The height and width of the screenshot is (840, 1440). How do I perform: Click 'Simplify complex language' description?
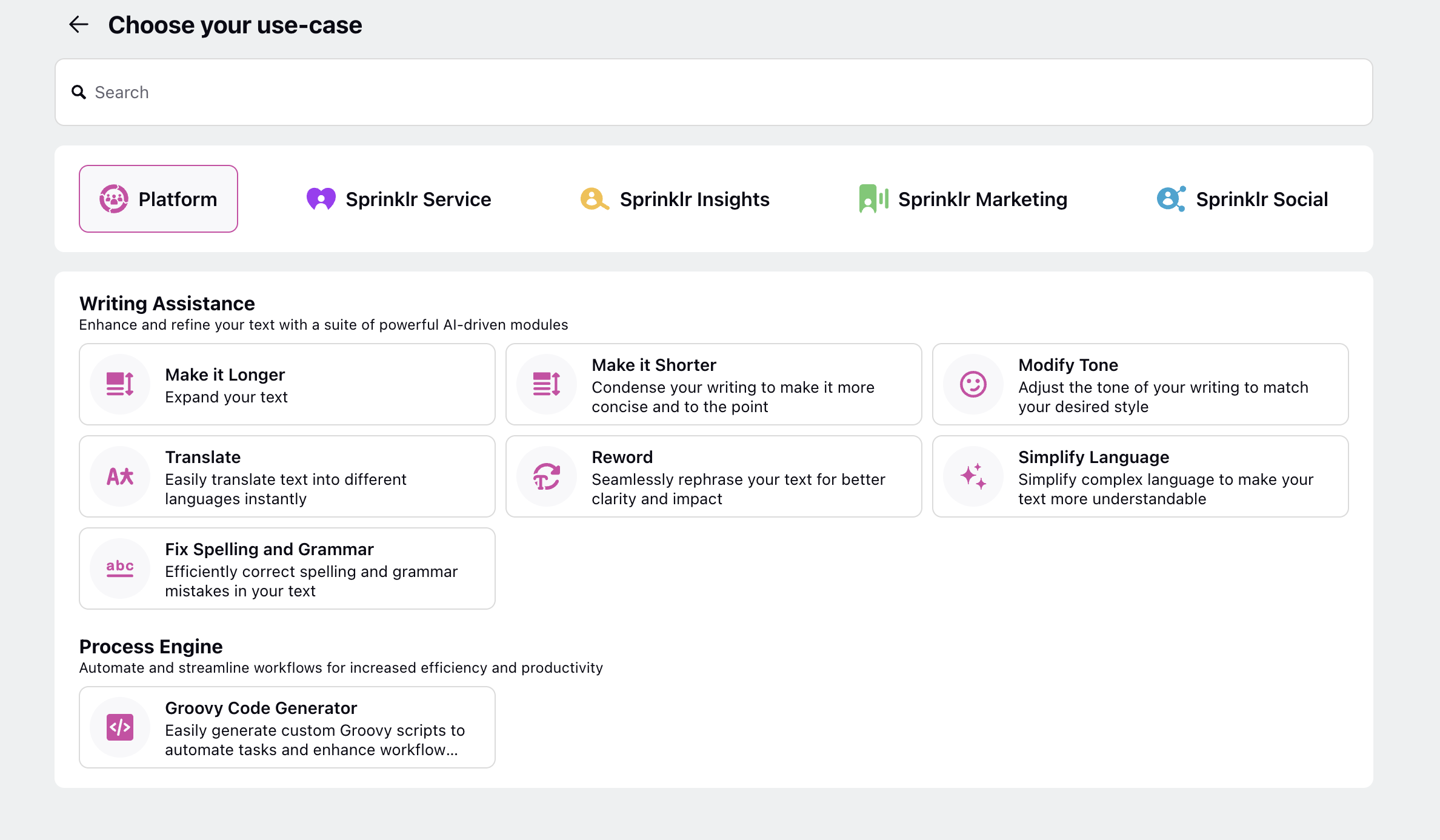[x=1165, y=489]
